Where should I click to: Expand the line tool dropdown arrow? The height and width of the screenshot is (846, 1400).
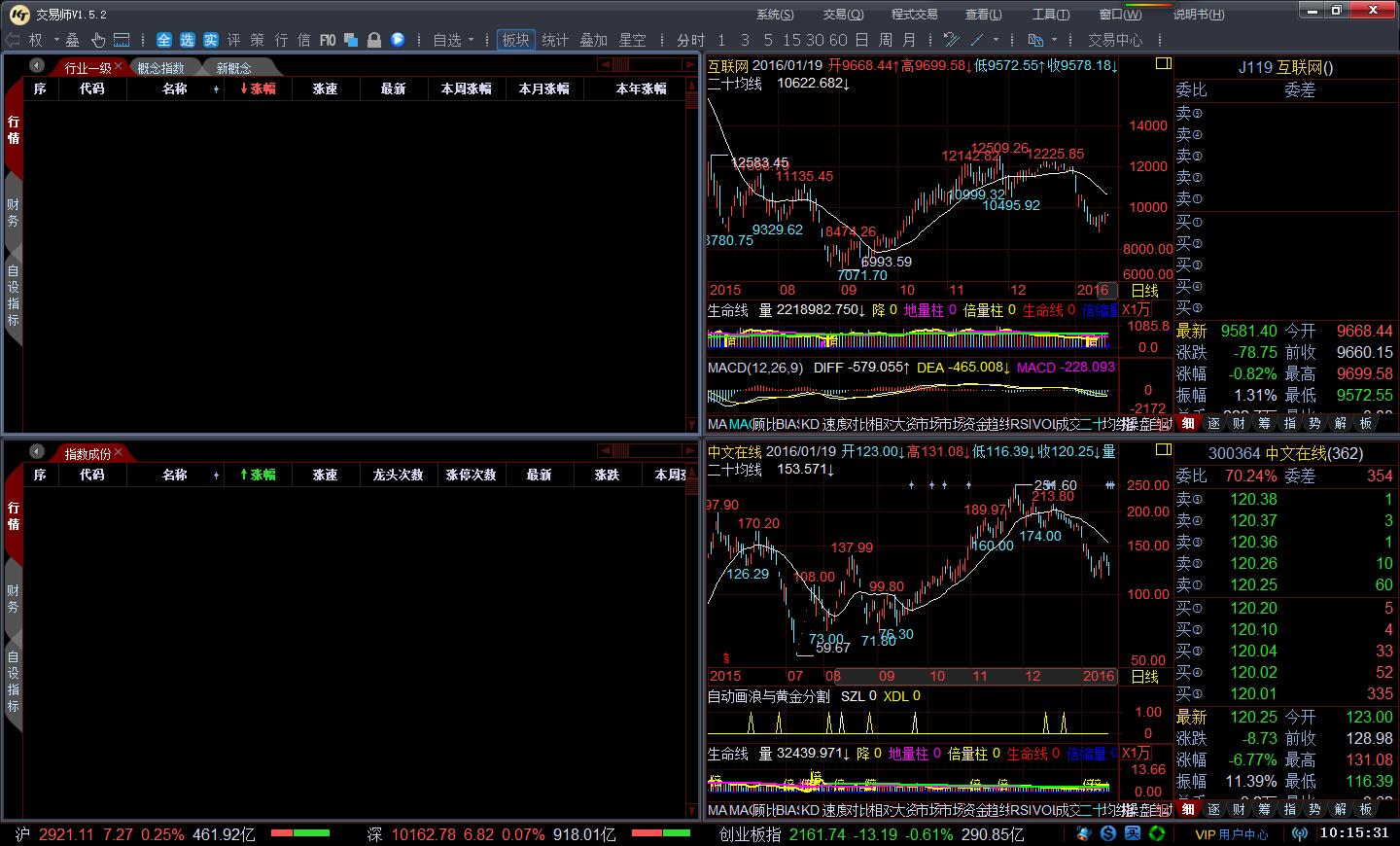point(996,41)
